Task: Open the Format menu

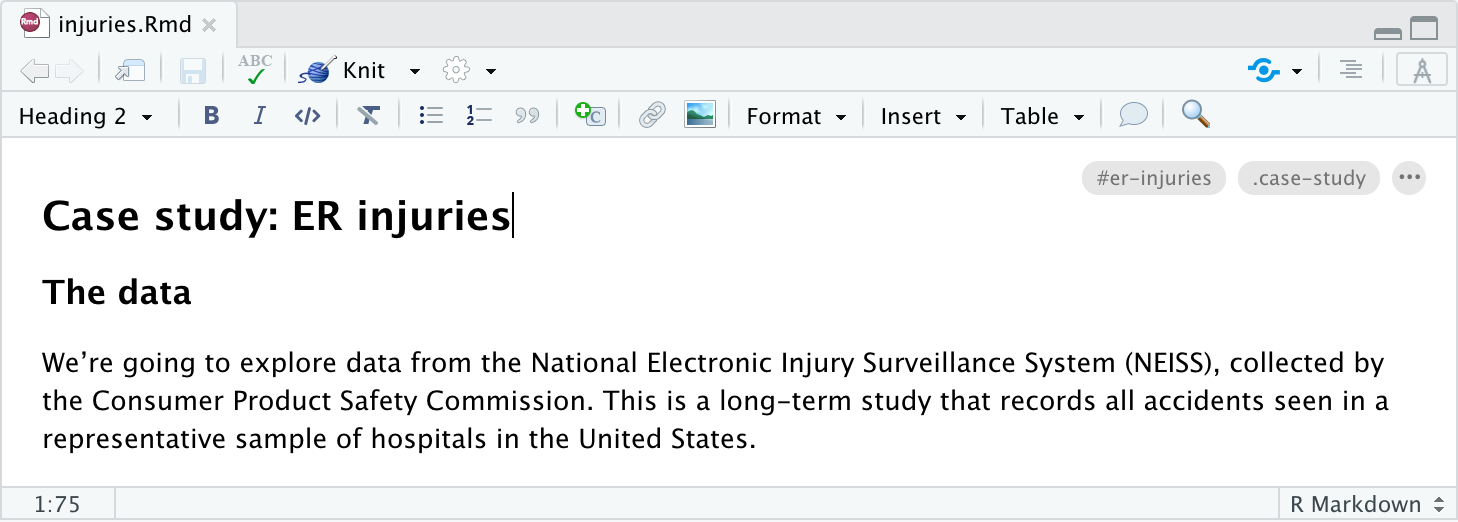Action: (796, 116)
